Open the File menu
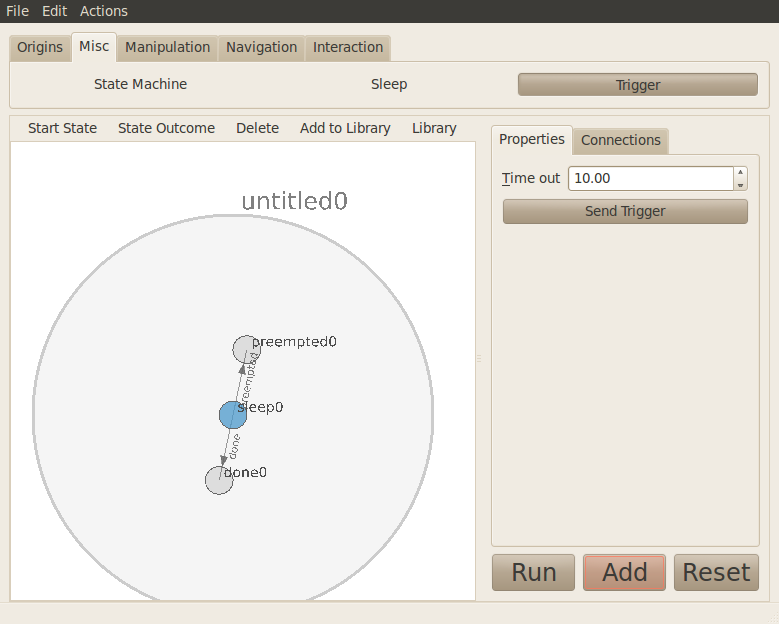Screen dimensions: 779x624 (17, 11)
